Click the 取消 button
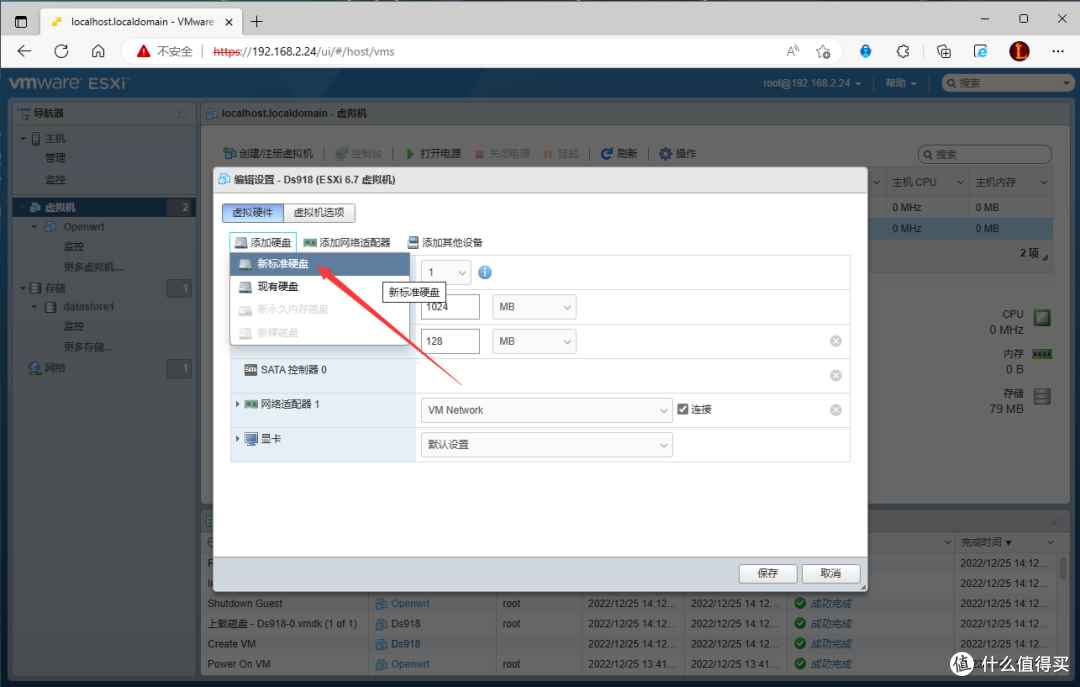 click(x=830, y=574)
